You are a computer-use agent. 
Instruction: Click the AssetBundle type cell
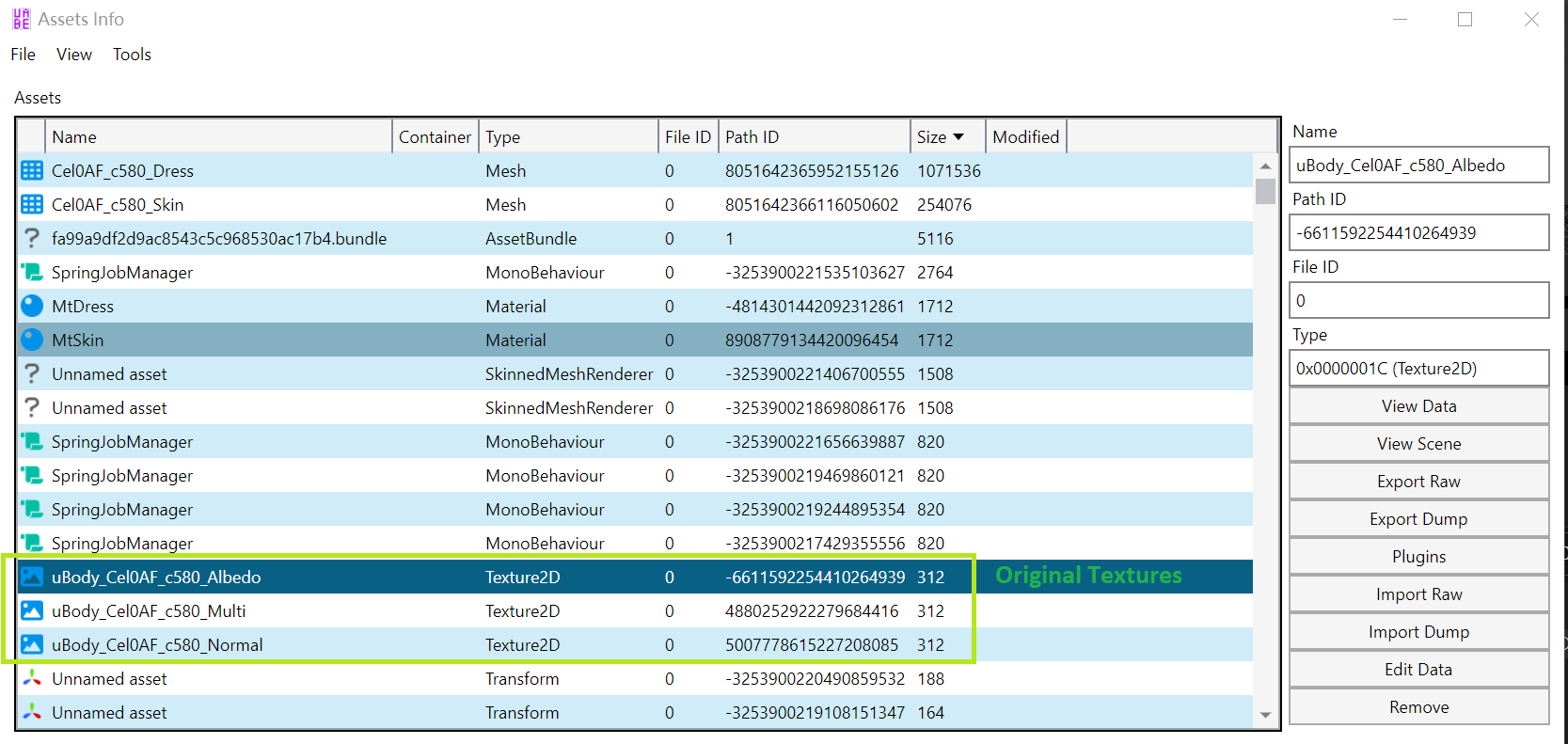(x=531, y=239)
